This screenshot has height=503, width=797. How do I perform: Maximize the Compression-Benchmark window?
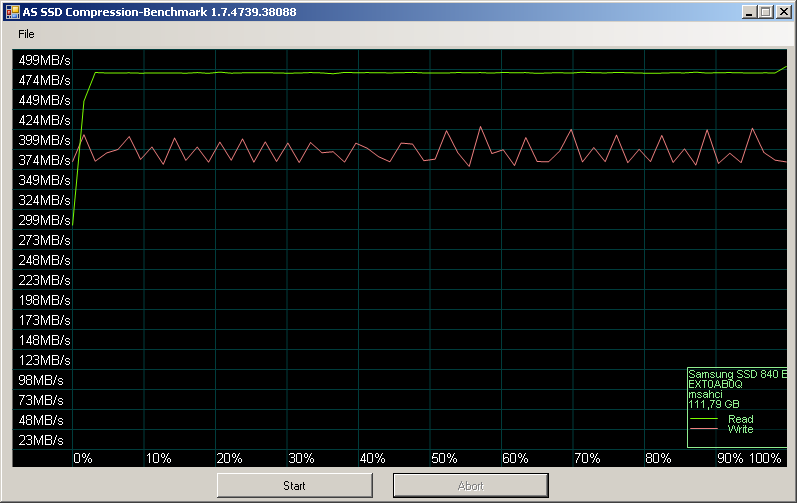click(x=766, y=11)
